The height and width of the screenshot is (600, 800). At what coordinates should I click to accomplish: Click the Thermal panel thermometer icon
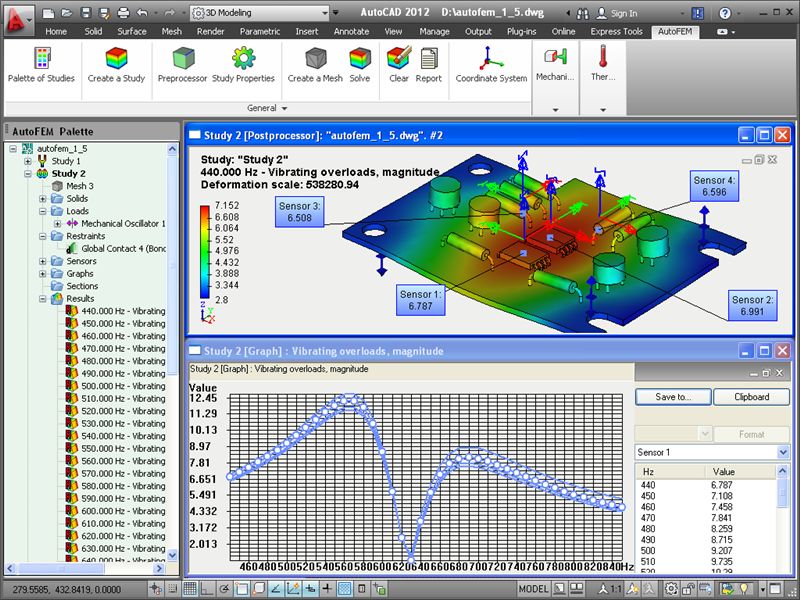[x=603, y=56]
